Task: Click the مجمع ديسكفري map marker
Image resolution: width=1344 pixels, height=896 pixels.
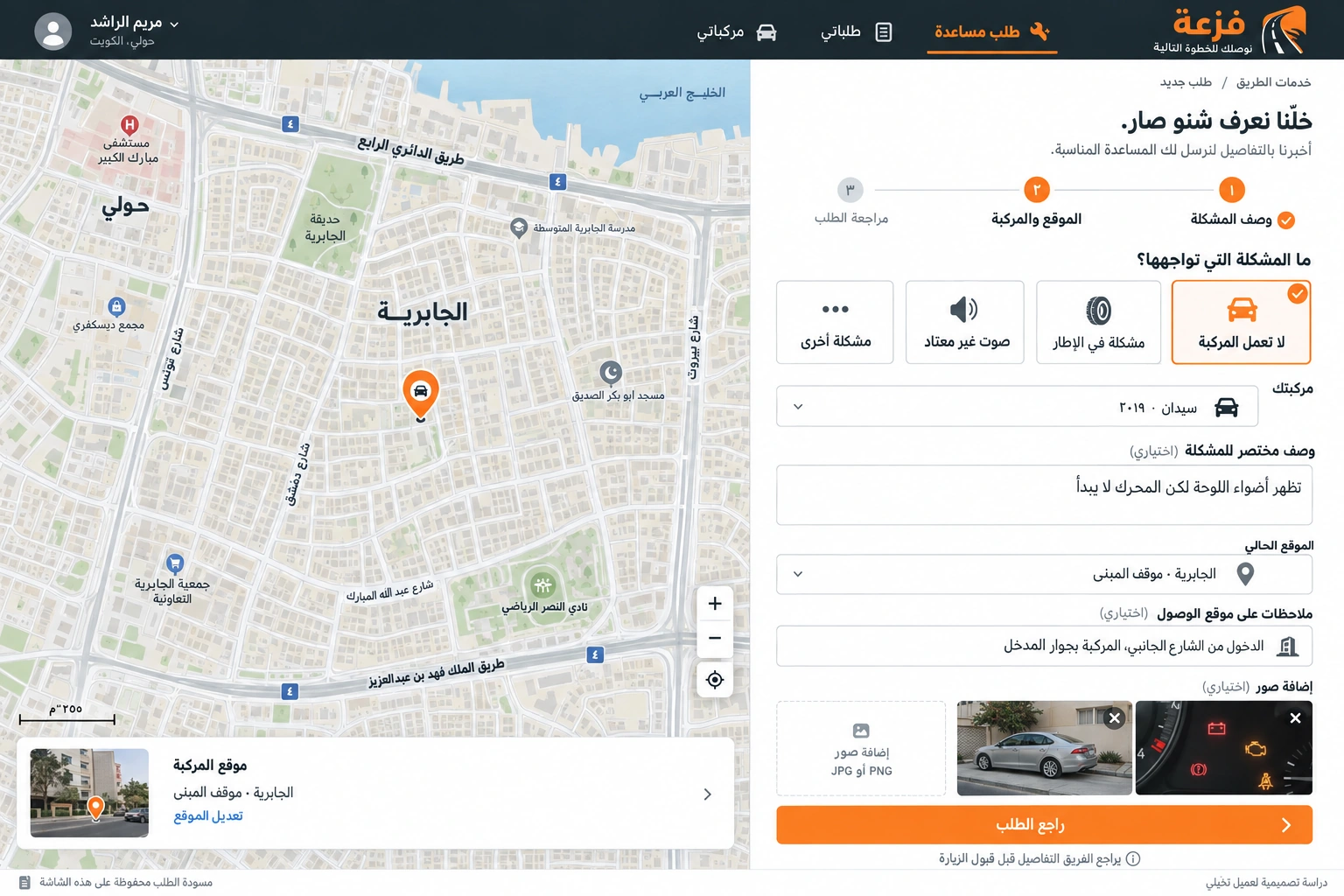Action: click(116, 306)
